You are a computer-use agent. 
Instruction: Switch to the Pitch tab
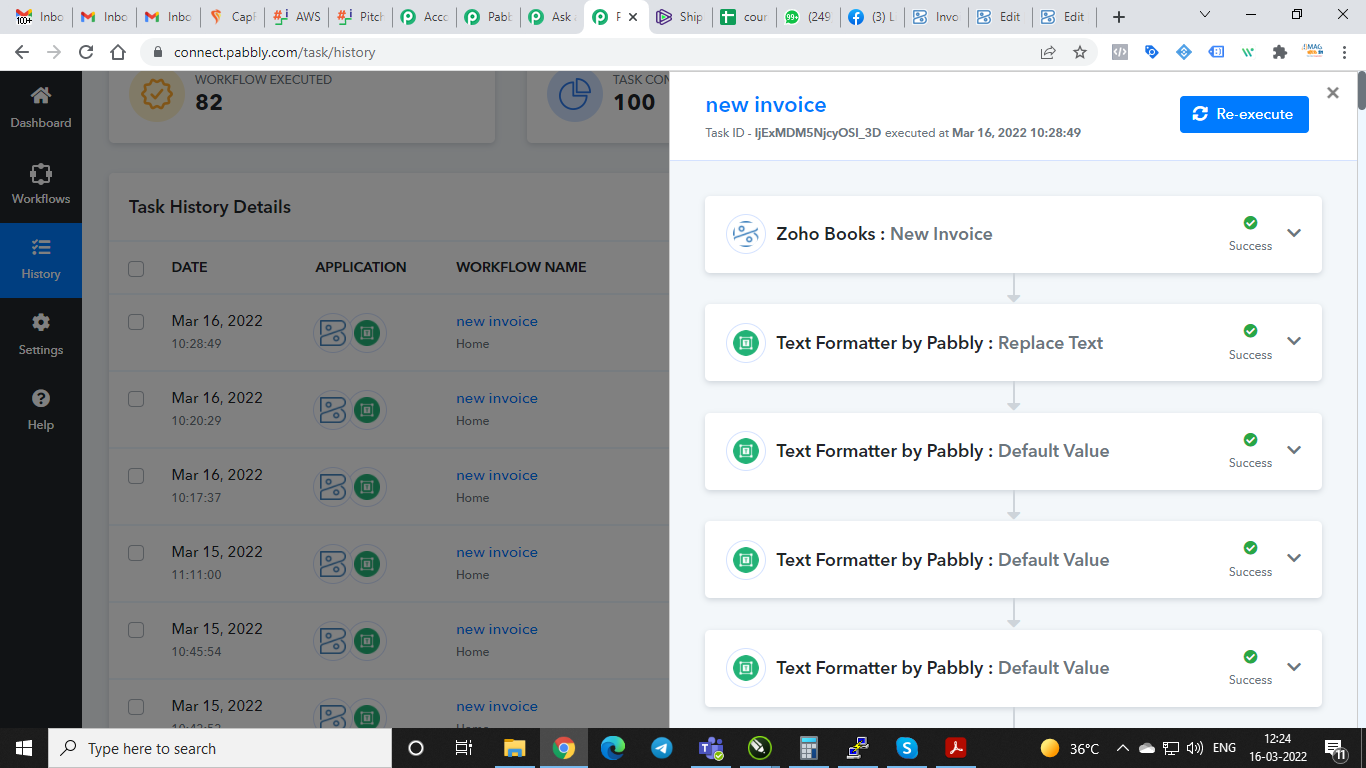click(361, 17)
